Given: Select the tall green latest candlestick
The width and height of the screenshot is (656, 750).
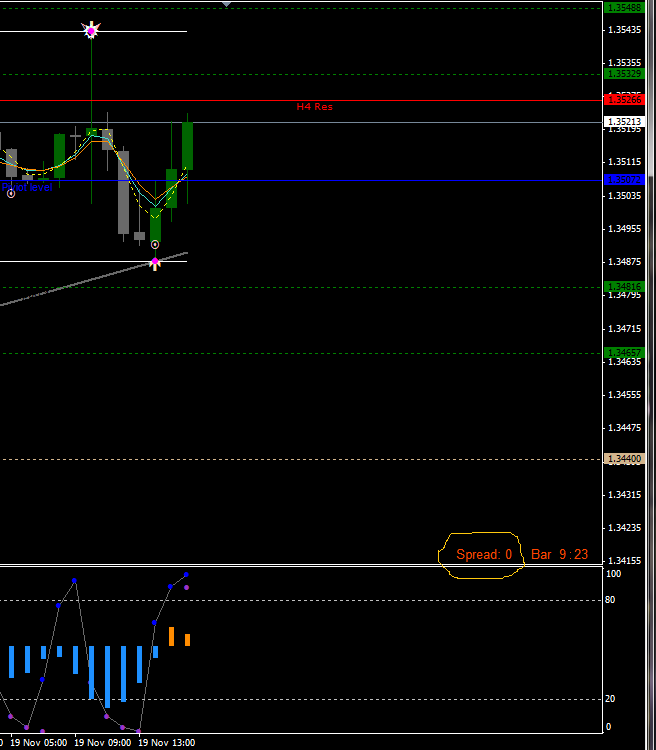Looking at the screenshot, I should pyautogui.click(x=187, y=146).
